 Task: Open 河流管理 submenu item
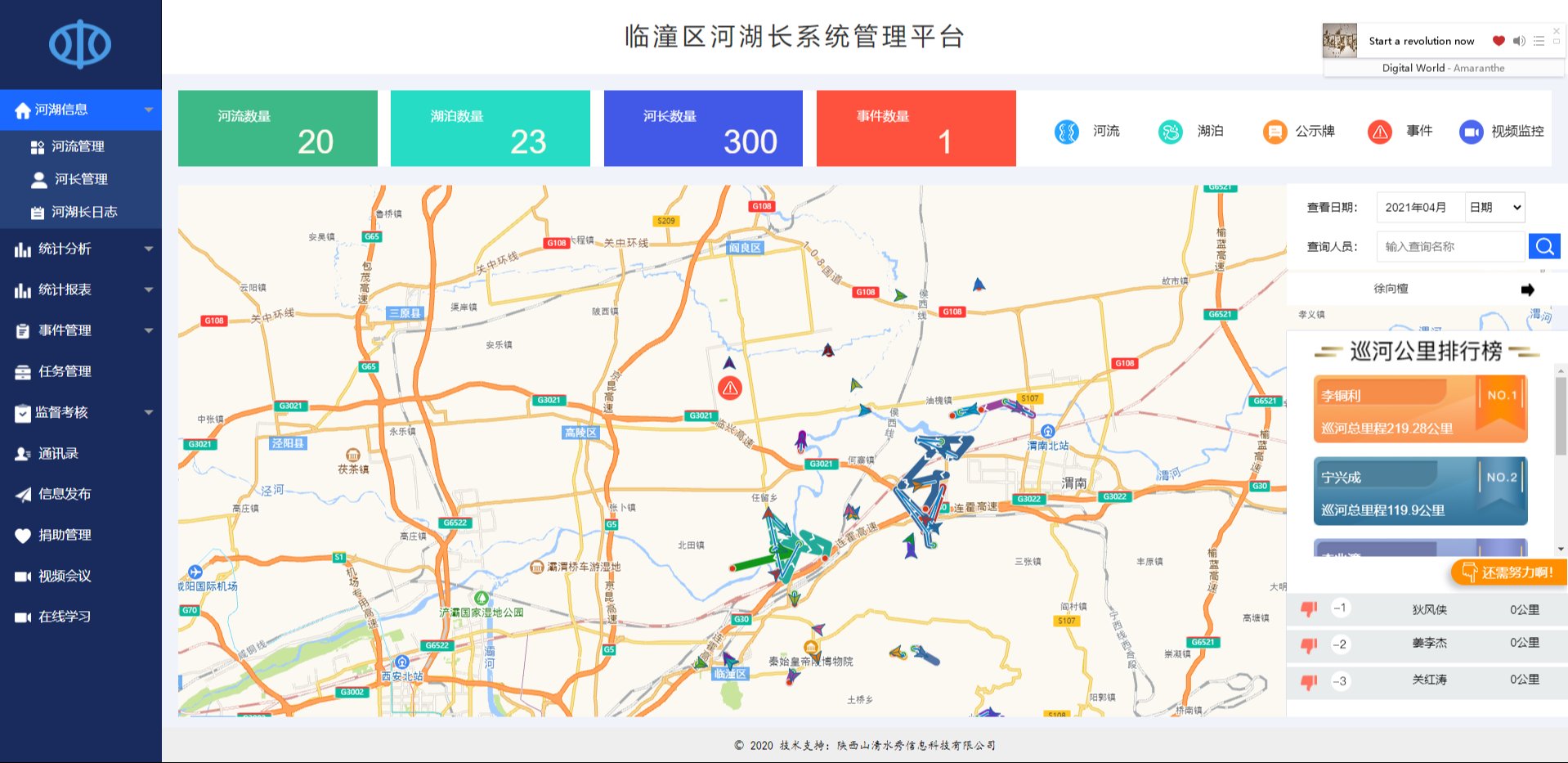click(78, 146)
